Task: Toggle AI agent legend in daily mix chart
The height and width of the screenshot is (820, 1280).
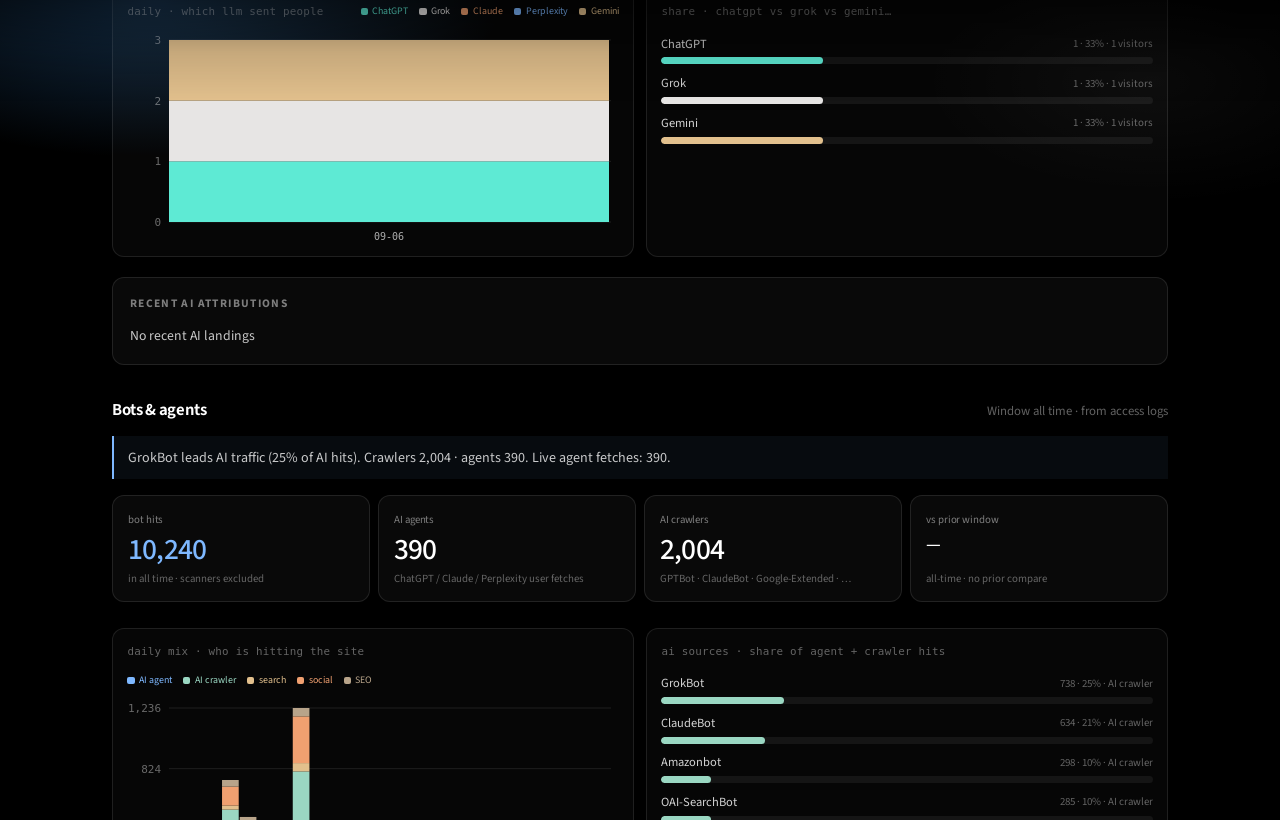Action: tap(150, 680)
